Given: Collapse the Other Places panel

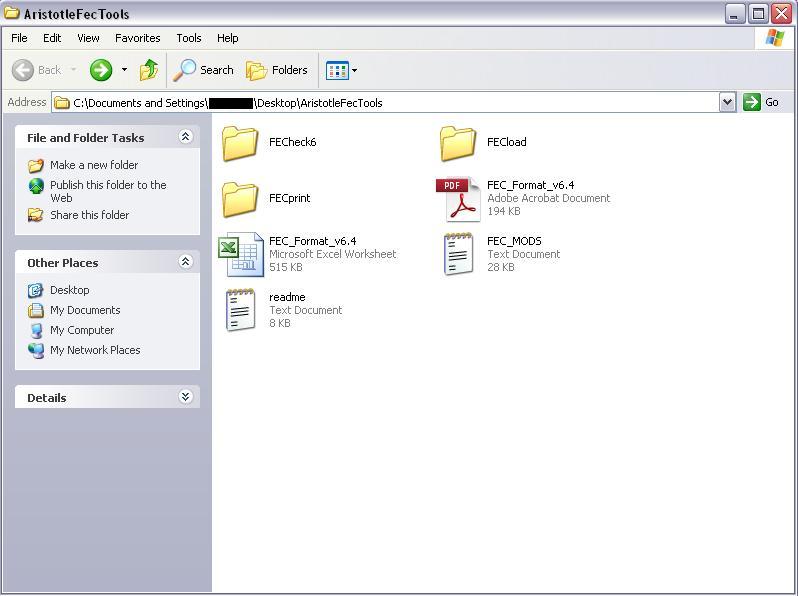Looking at the screenshot, I should click(x=185, y=262).
